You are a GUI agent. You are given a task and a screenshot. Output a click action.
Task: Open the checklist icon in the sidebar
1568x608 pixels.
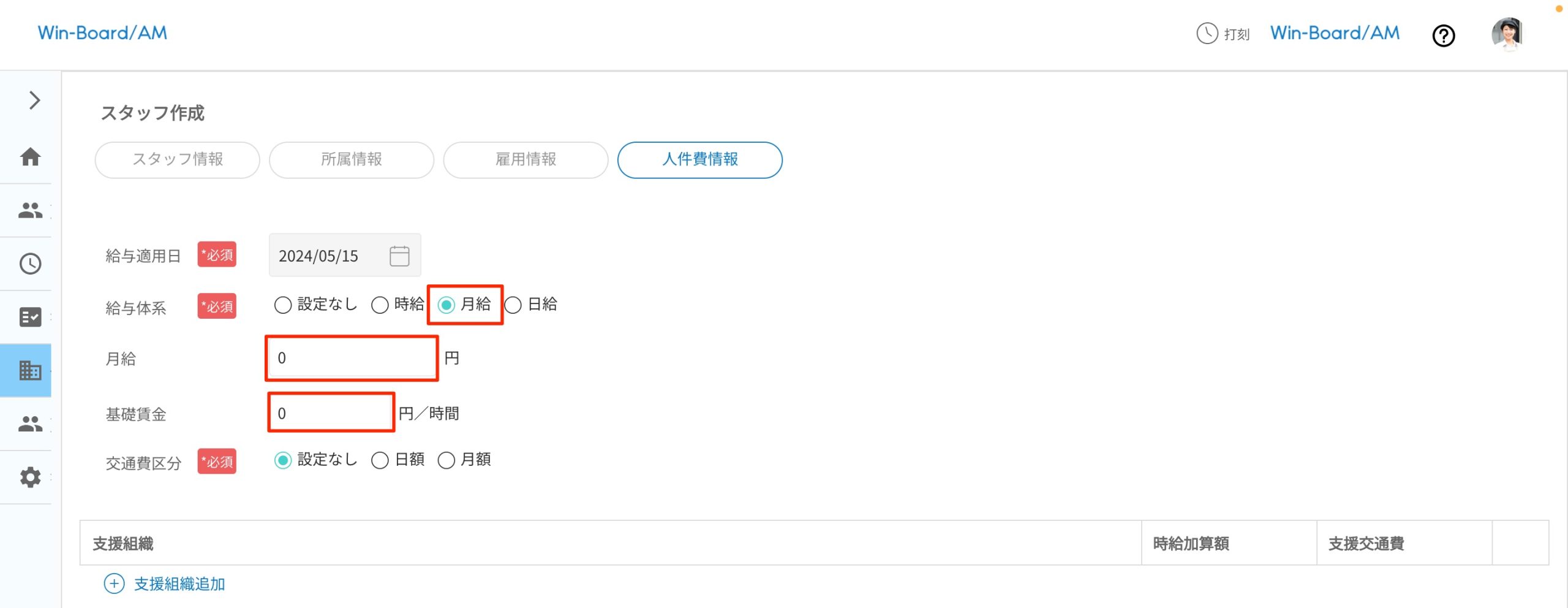30,317
